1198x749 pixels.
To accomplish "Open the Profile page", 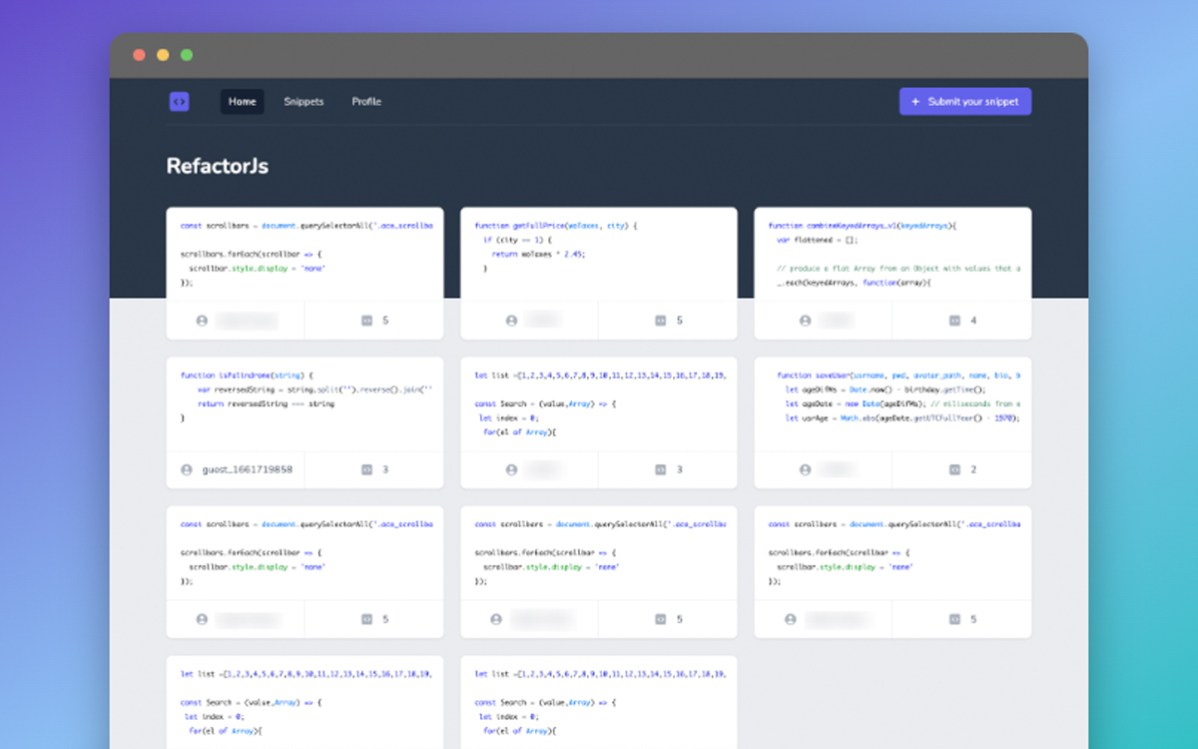I will tap(366, 102).
